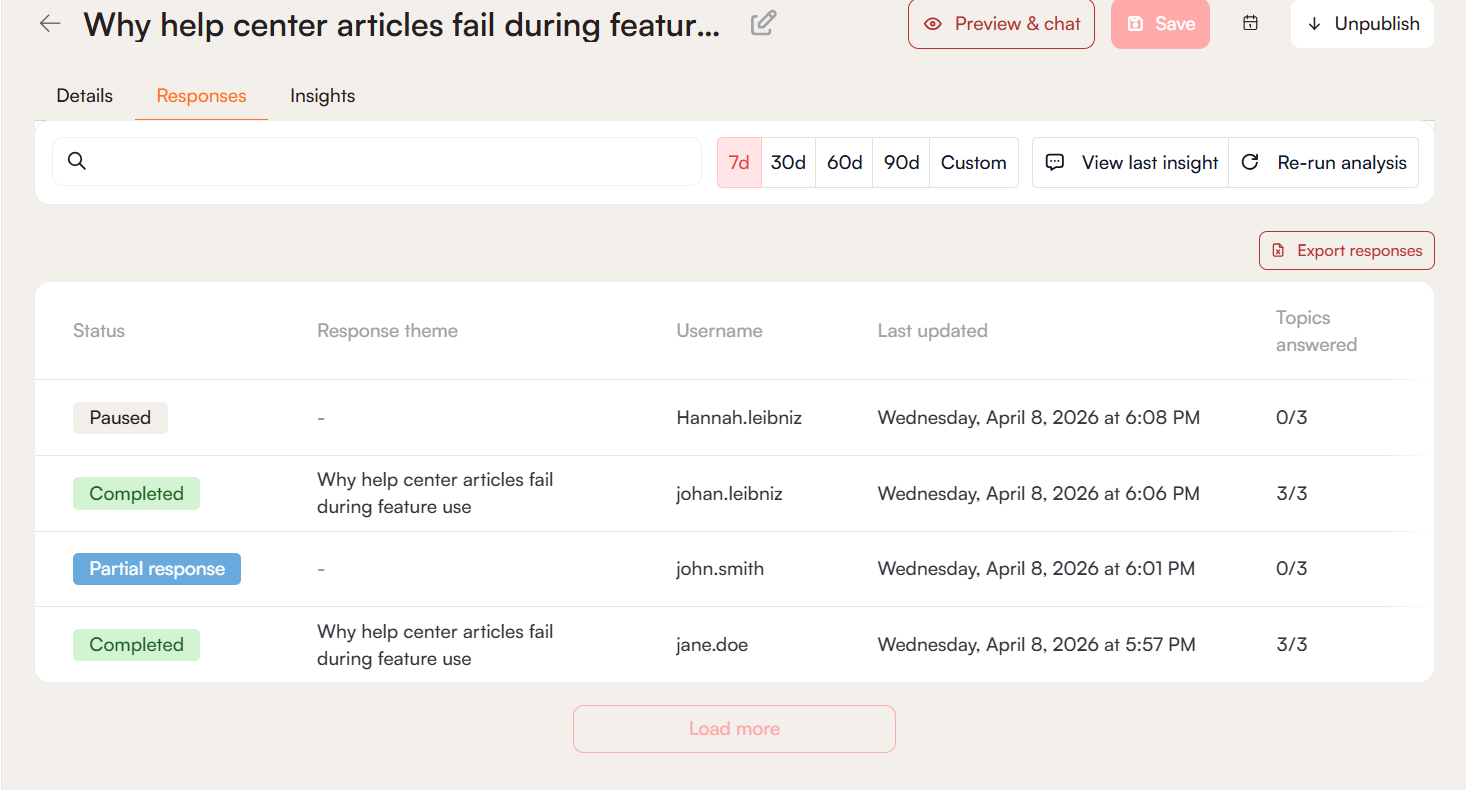1466x790 pixels.
Task: Choose the 90d time filter
Action: coord(901,162)
